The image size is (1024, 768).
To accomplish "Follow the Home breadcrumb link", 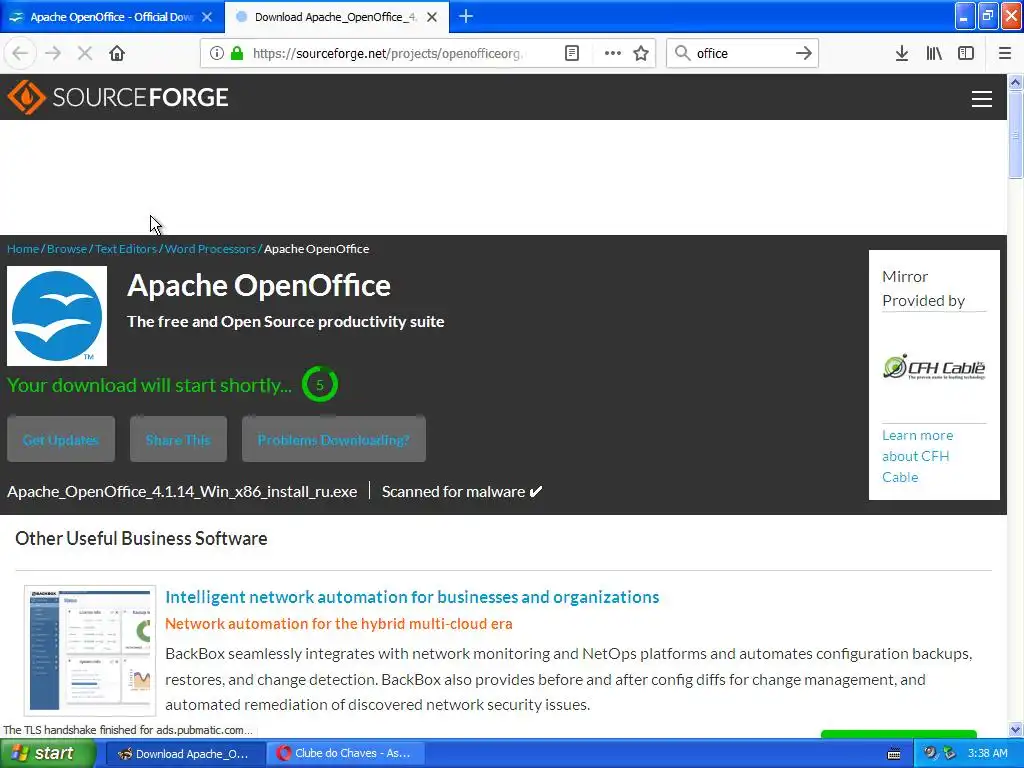I will 23,249.
